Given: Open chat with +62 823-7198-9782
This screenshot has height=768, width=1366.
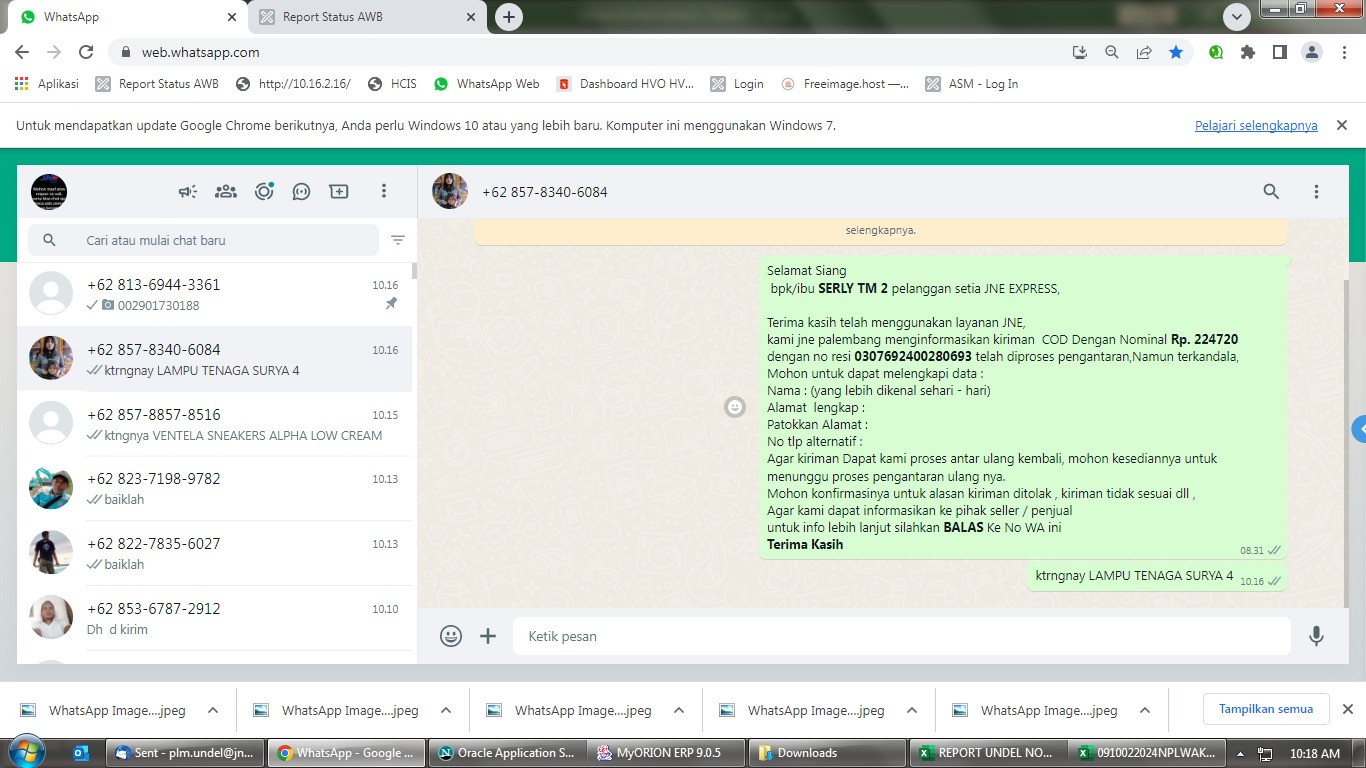Looking at the screenshot, I should pos(214,489).
